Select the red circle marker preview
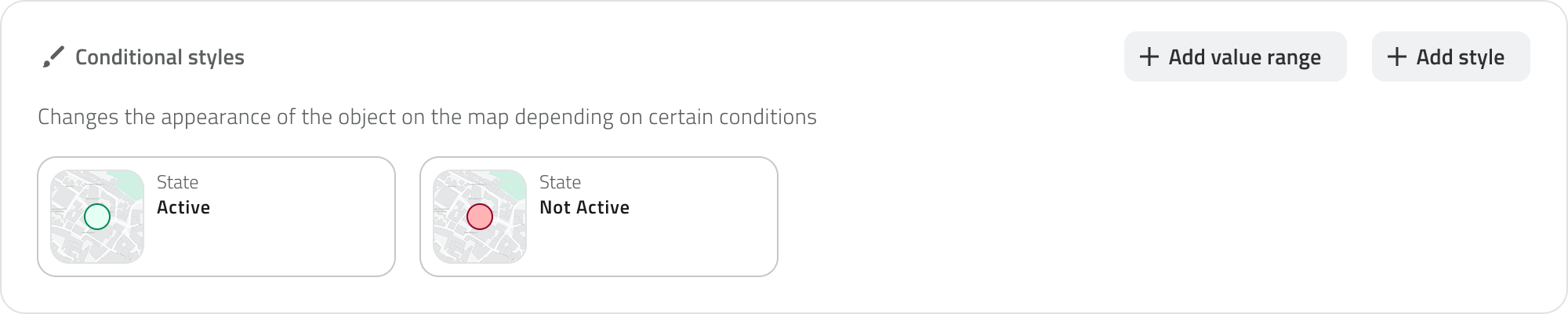Viewport: 1568px width, 314px height. pyautogui.click(x=480, y=217)
